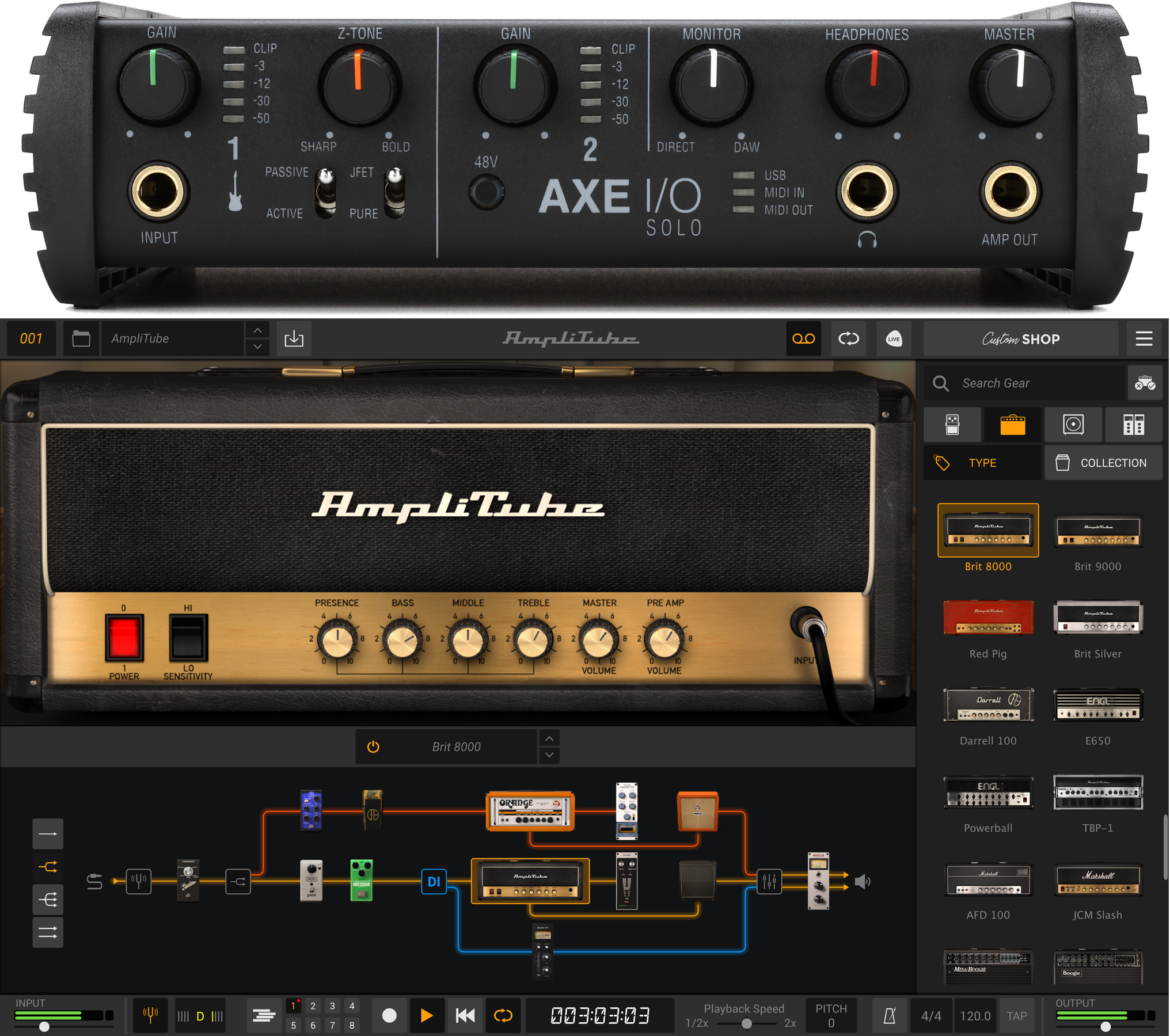
Task: Select the cabinet gear category
Action: pyautogui.click(x=1073, y=425)
